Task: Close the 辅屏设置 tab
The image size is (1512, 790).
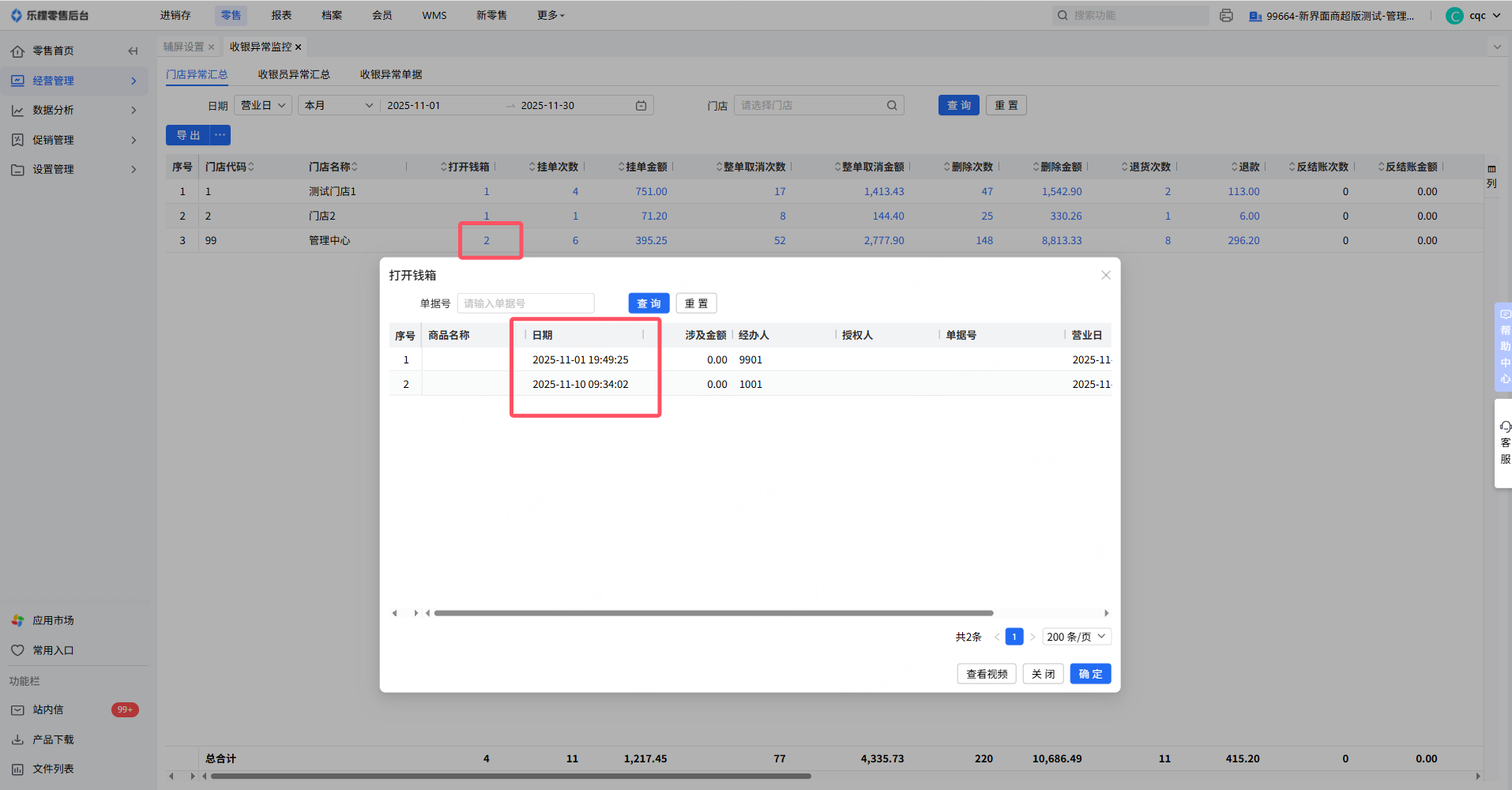Action: pos(212,47)
